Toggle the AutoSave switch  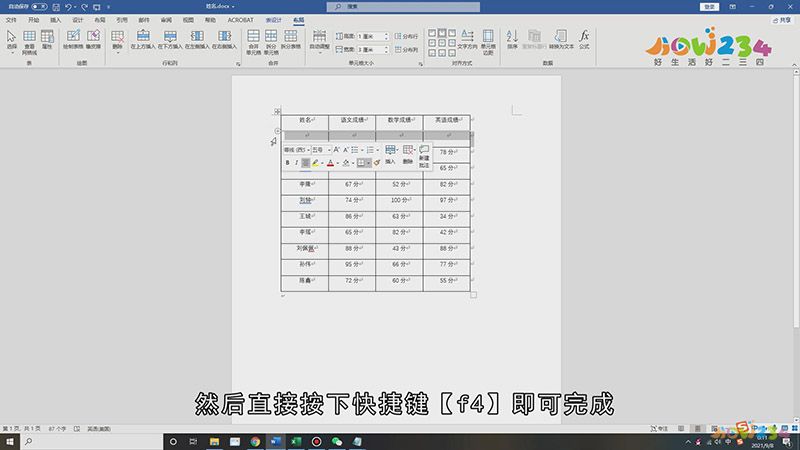(39, 7)
